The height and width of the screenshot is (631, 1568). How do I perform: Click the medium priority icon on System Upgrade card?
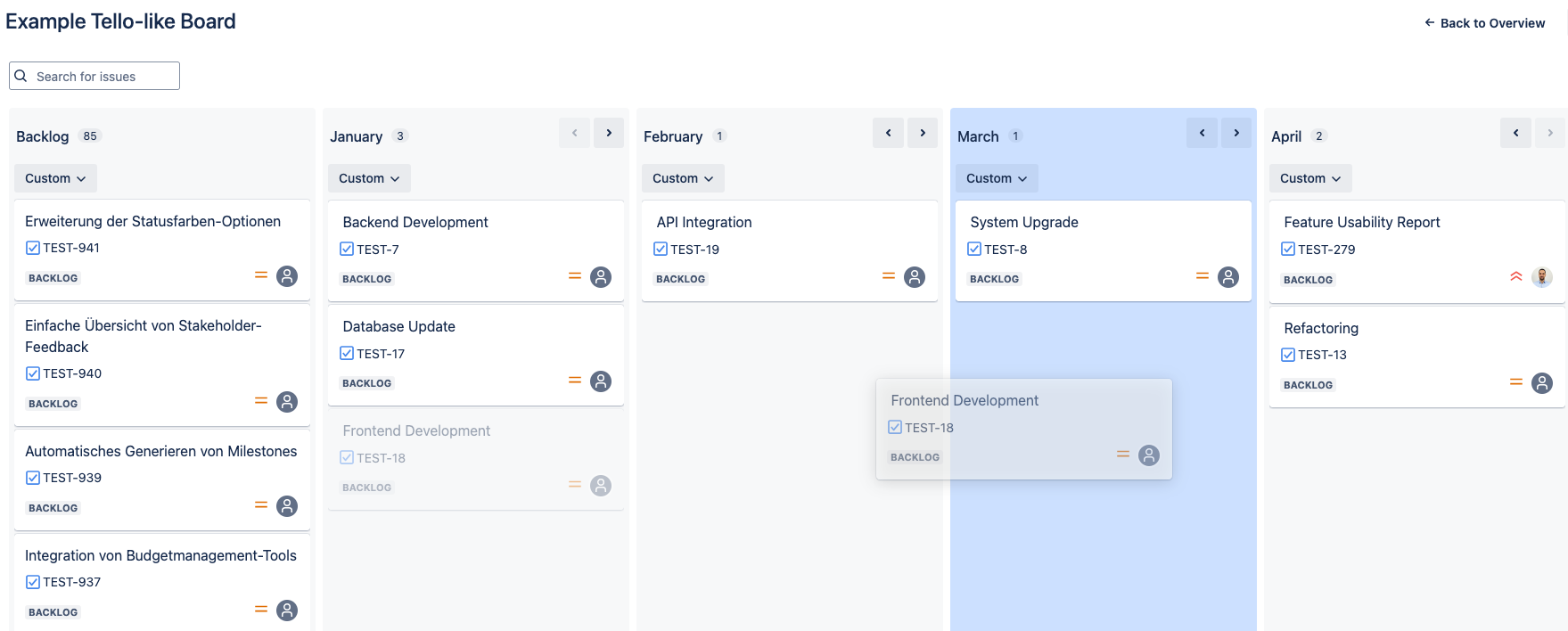pos(1203,277)
